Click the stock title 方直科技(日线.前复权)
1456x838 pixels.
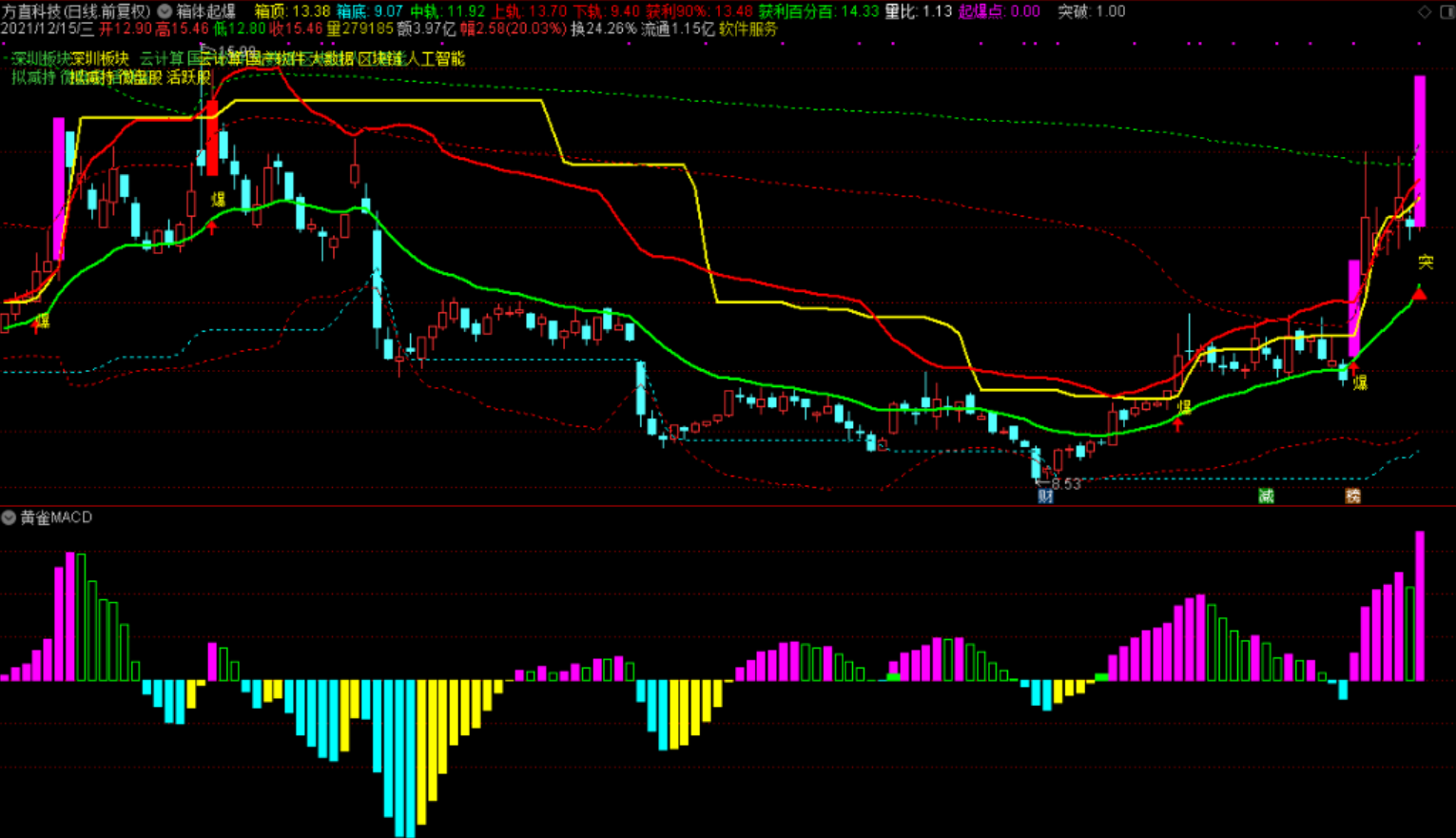76,11
